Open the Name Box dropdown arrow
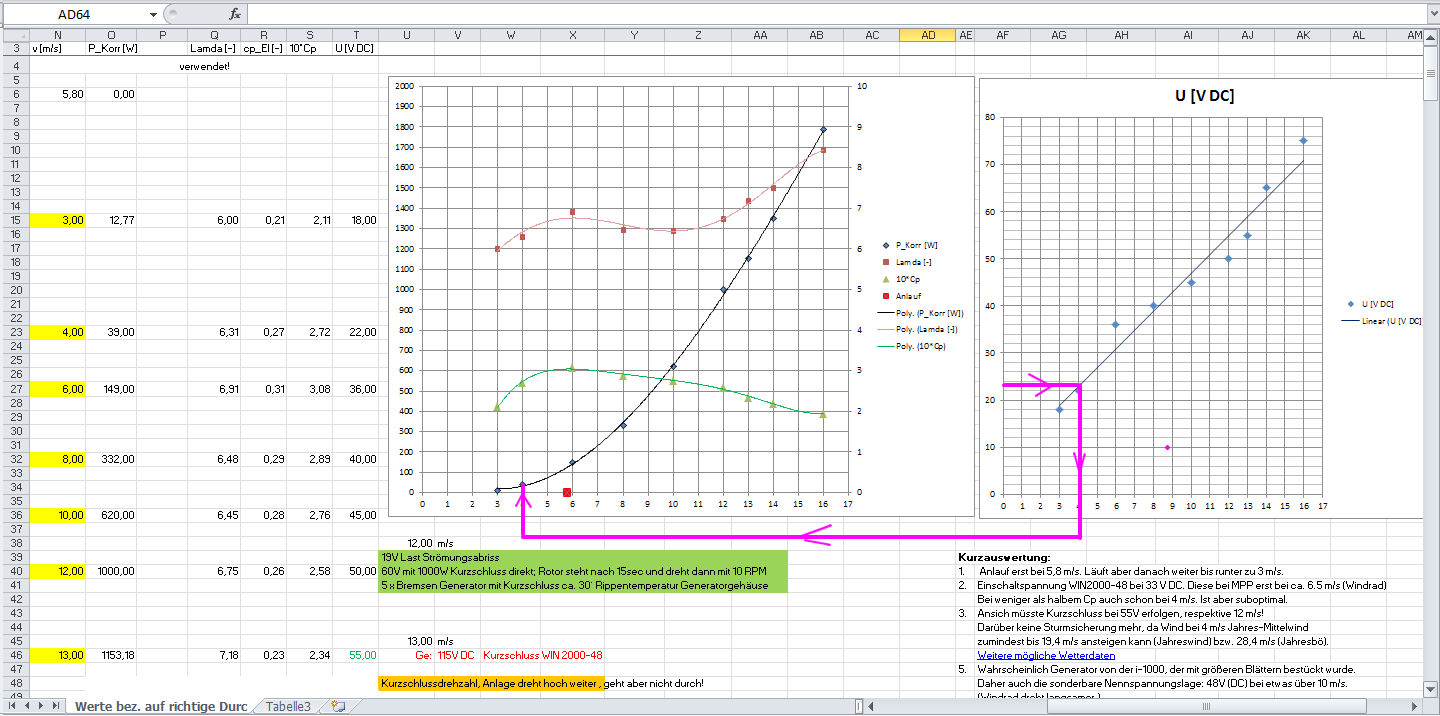The width and height of the screenshot is (1440, 716). pos(153,15)
